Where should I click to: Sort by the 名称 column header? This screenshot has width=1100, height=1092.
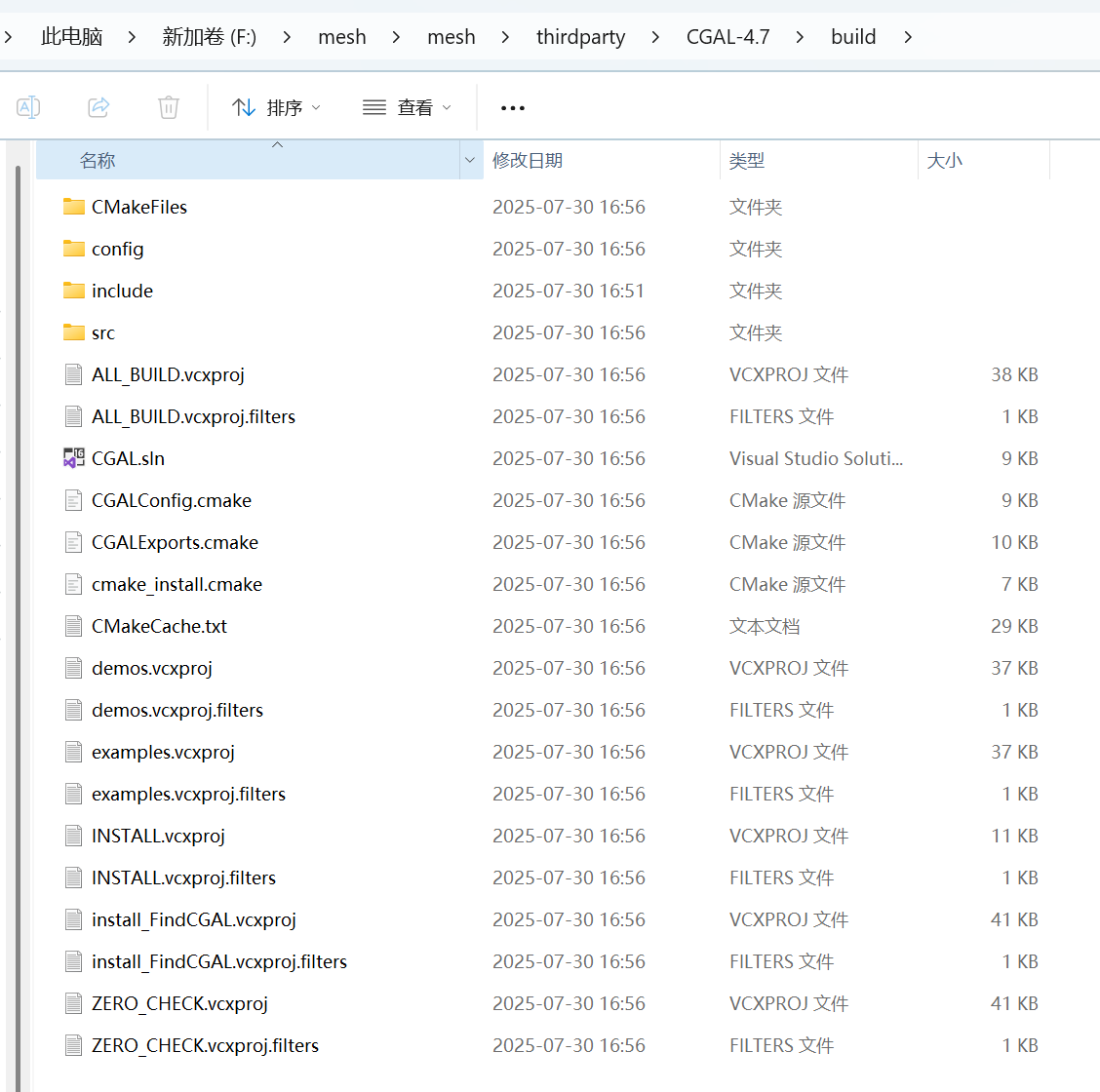pyautogui.click(x=248, y=160)
